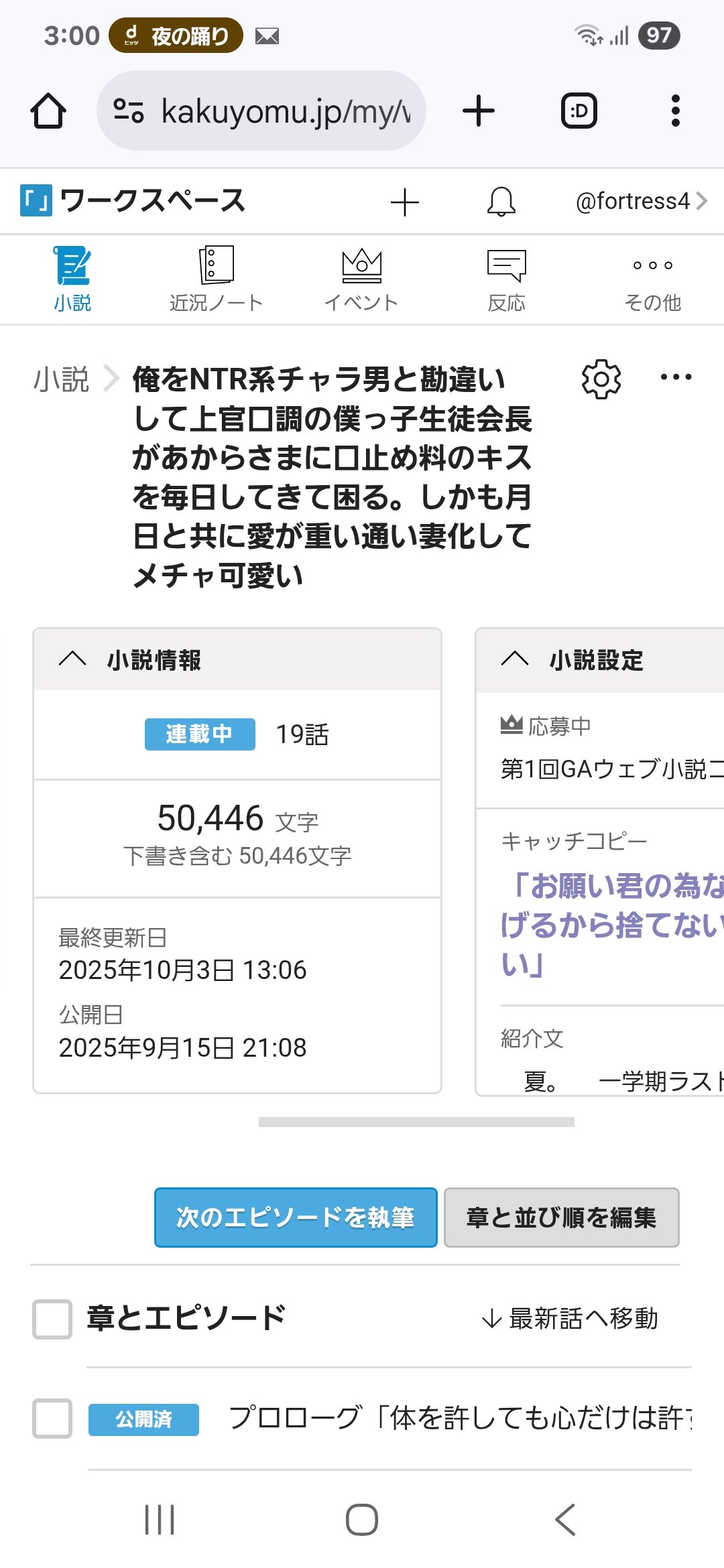Click 次のエピソードを執筆 button

click(x=296, y=1218)
